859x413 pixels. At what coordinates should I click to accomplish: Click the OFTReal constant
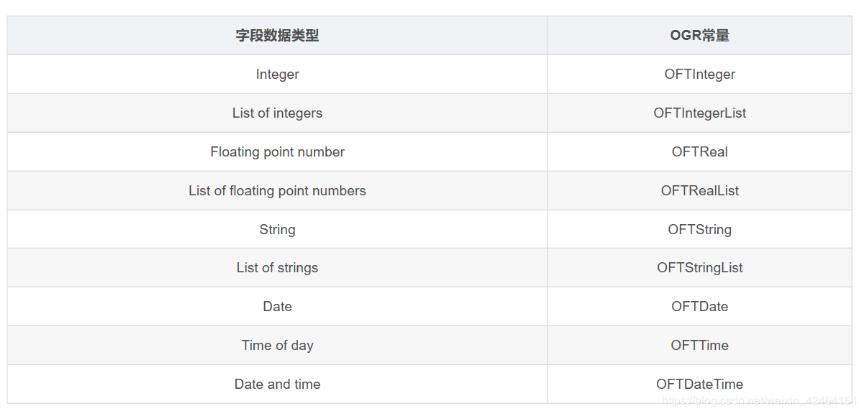coord(699,152)
